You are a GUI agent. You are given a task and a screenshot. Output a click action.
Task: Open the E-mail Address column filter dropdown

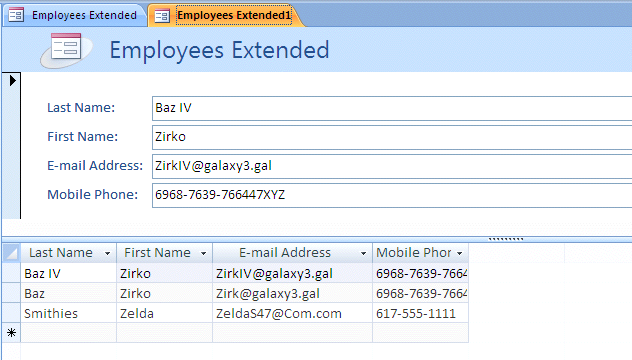[363, 253]
